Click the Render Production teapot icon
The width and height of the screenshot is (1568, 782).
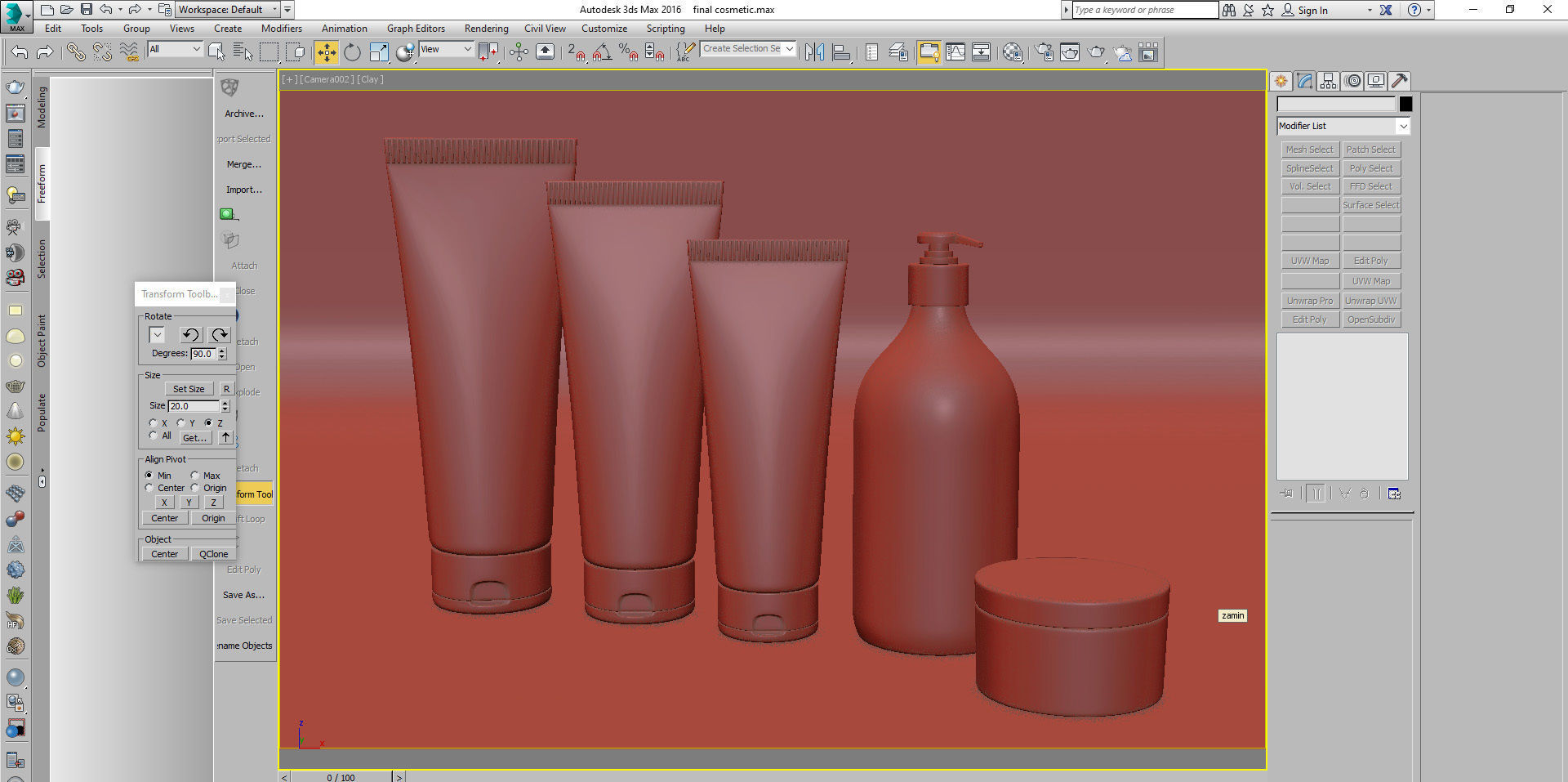pyautogui.click(x=1097, y=52)
